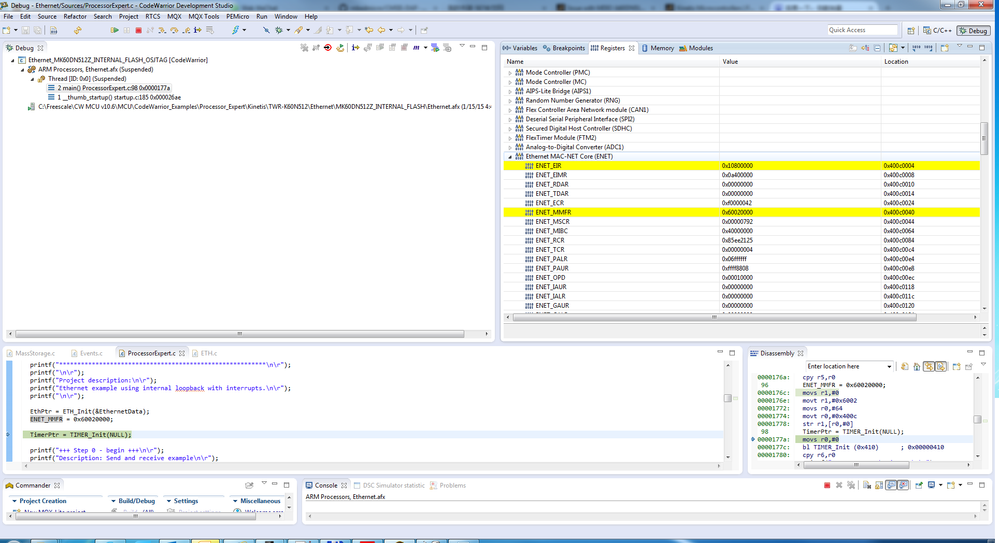Click the Location column header in Registers

coord(931,62)
